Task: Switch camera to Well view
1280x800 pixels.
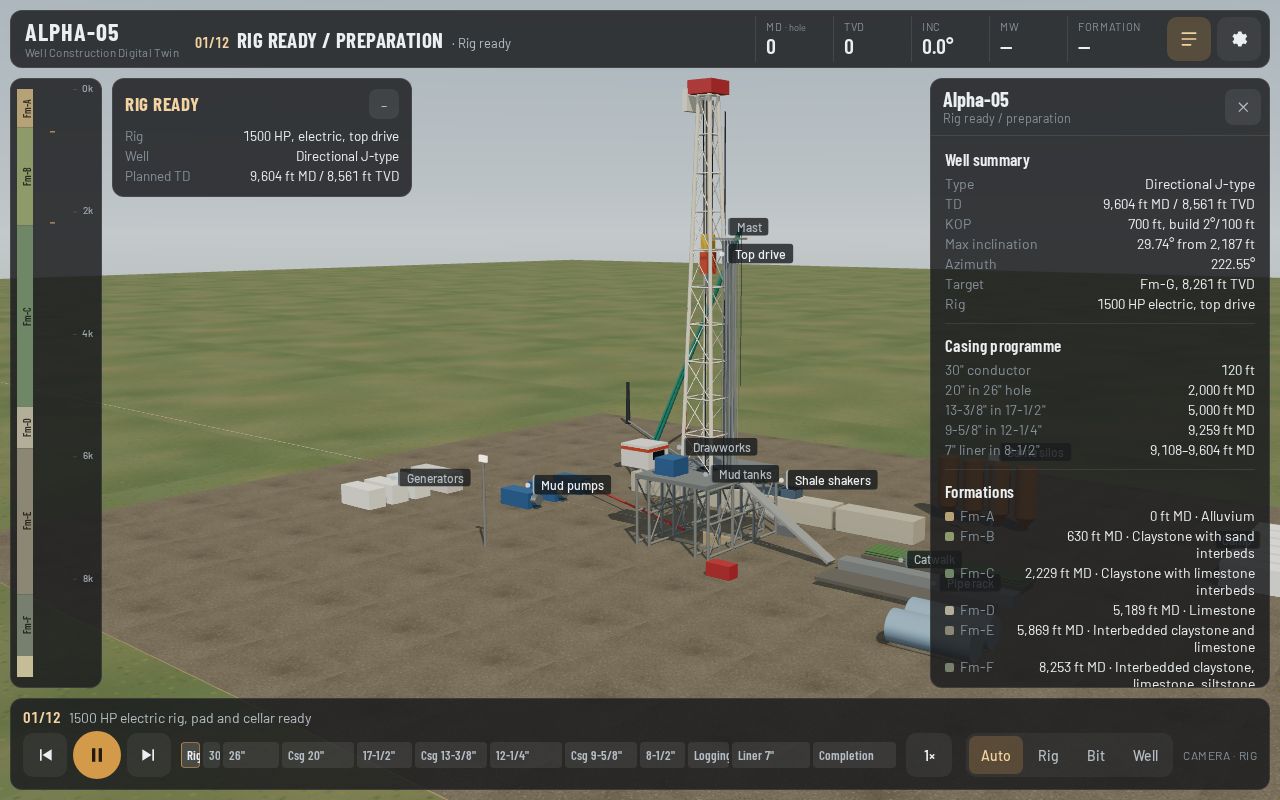Action: [1145, 755]
